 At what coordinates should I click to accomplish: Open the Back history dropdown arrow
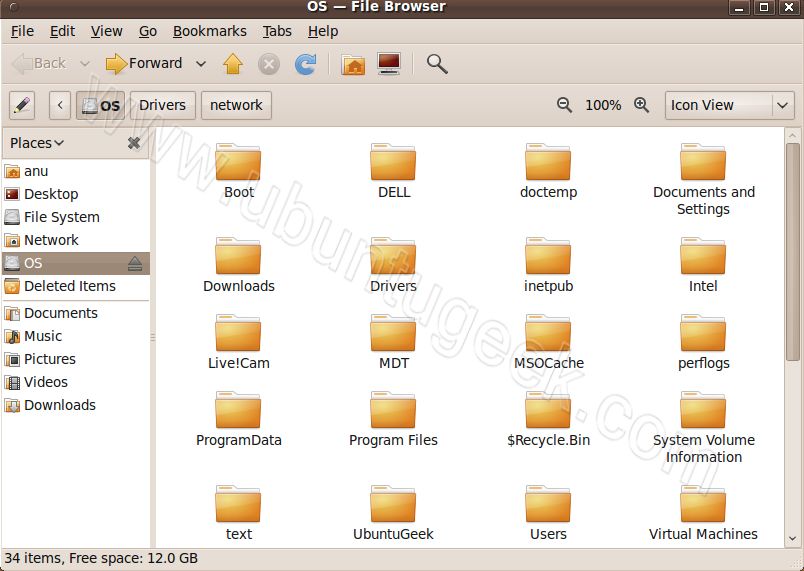[x=85, y=64]
